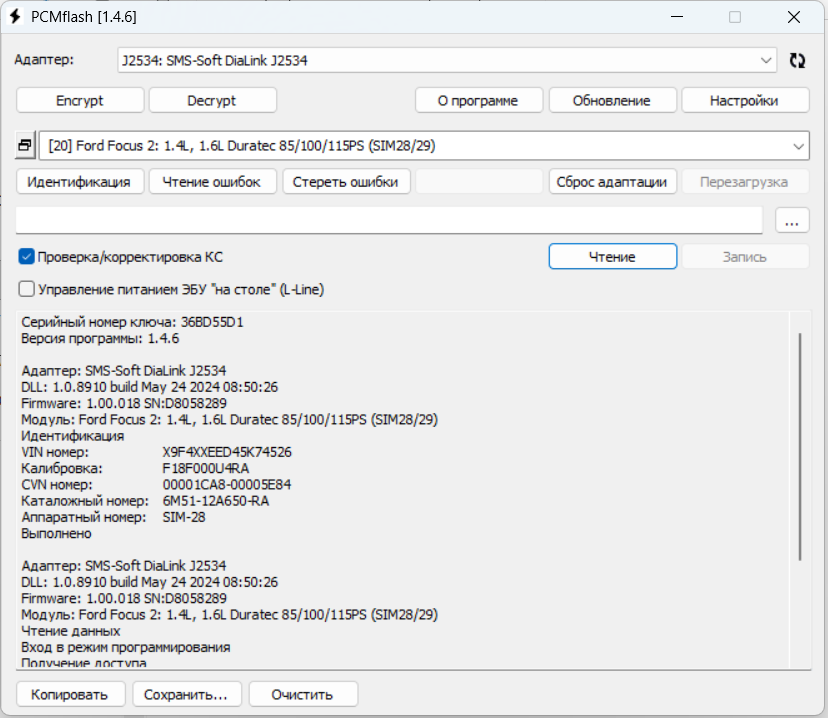This screenshot has width=828, height=718.
Task: Open Настройки settings
Action: pos(744,100)
